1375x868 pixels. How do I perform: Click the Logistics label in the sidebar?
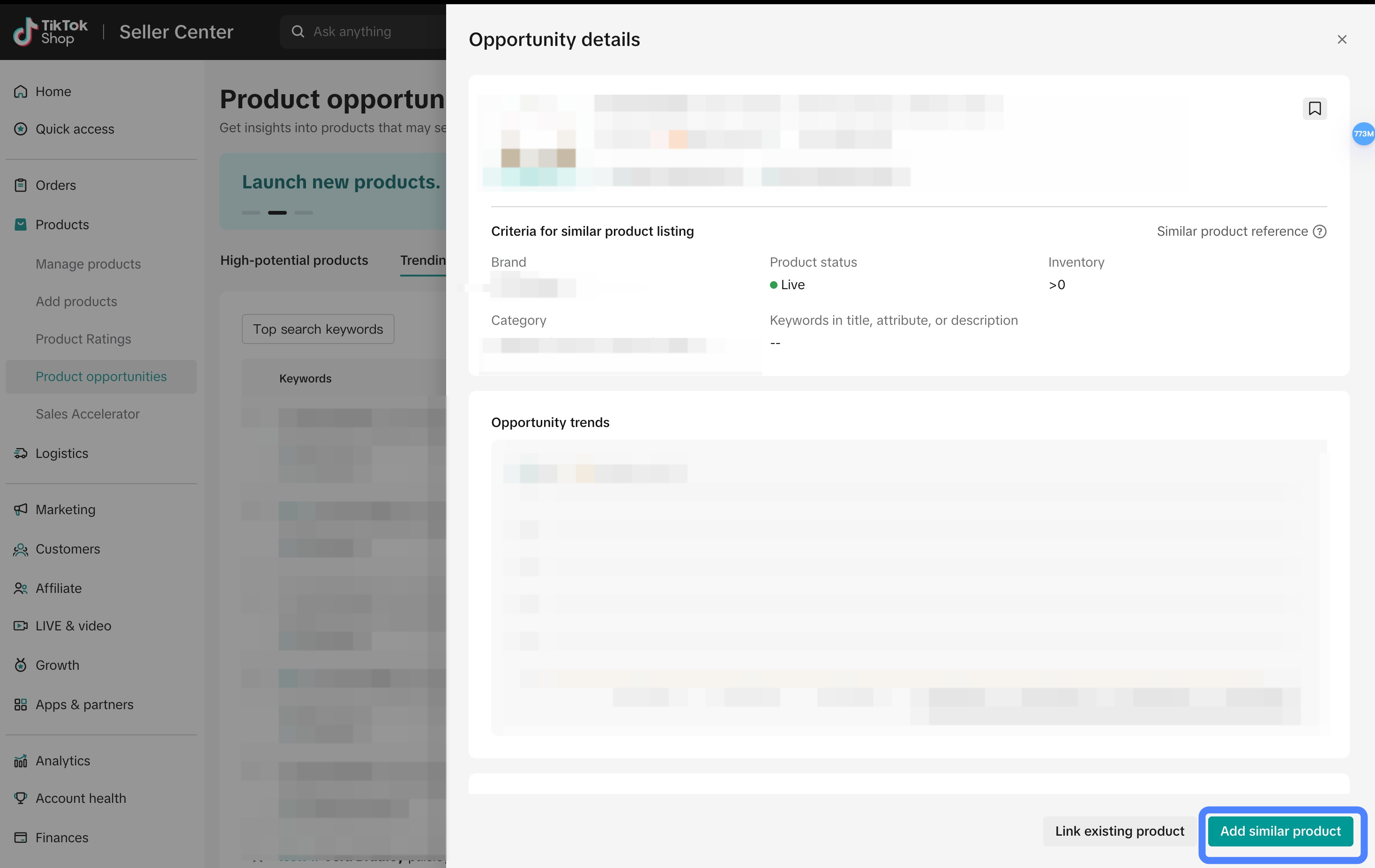click(x=62, y=453)
